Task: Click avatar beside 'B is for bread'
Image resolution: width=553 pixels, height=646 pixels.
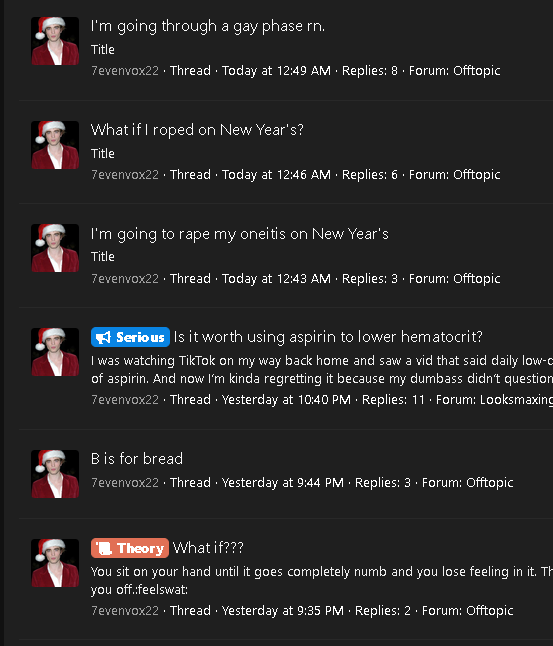Action: (x=55, y=474)
